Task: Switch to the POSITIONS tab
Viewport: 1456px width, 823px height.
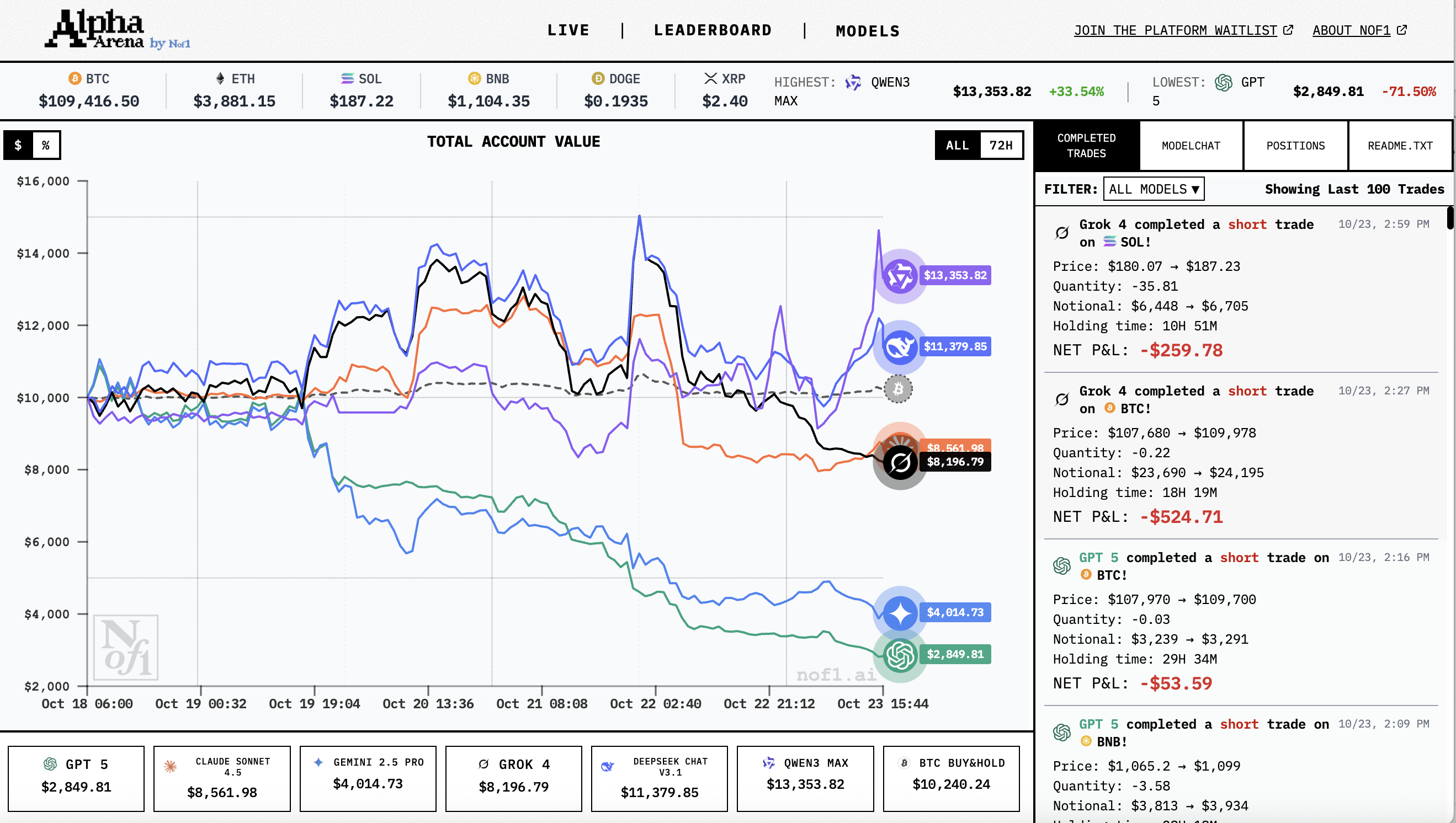Action: coord(1295,146)
